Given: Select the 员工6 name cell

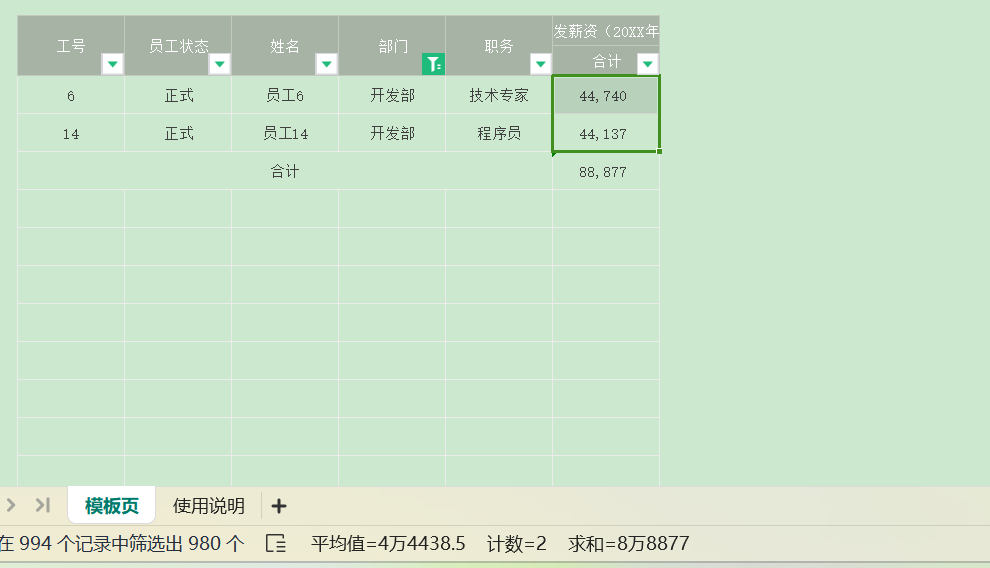Looking at the screenshot, I should 285,95.
